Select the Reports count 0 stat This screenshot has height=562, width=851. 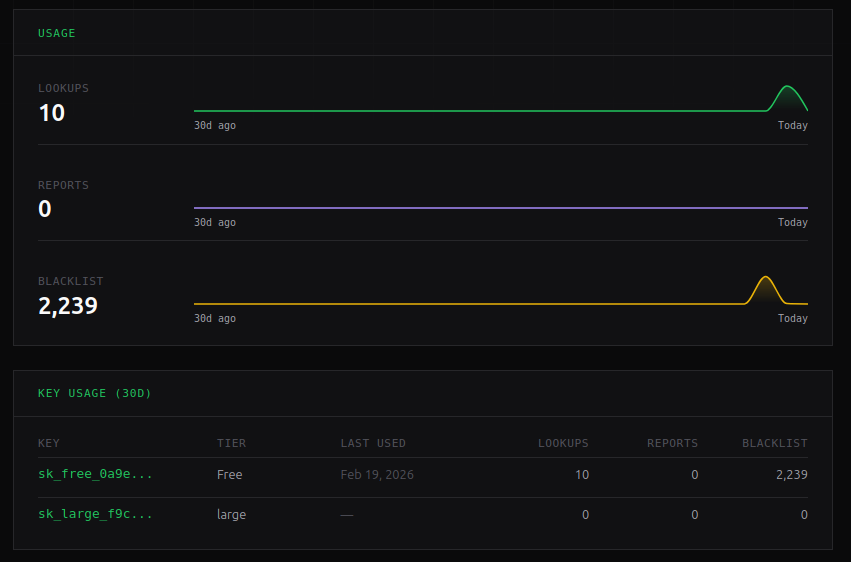(x=45, y=209)
